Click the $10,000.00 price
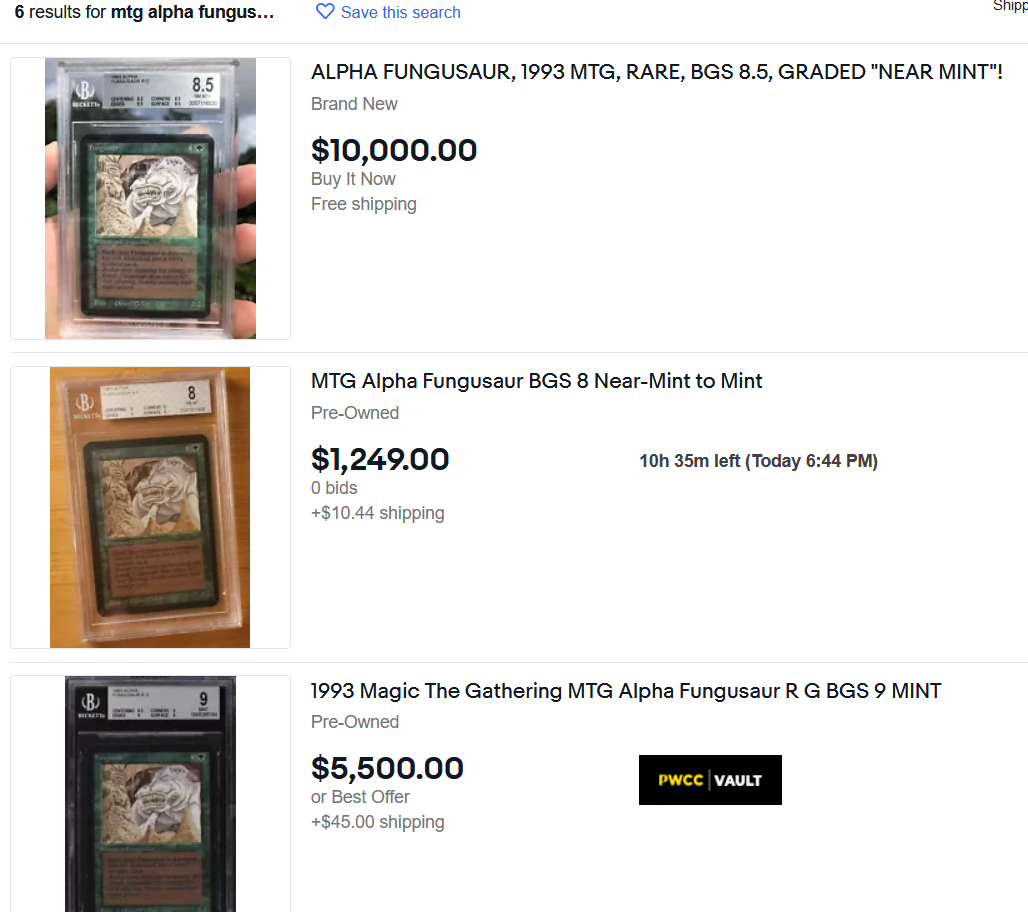 (x=394, y=150)
